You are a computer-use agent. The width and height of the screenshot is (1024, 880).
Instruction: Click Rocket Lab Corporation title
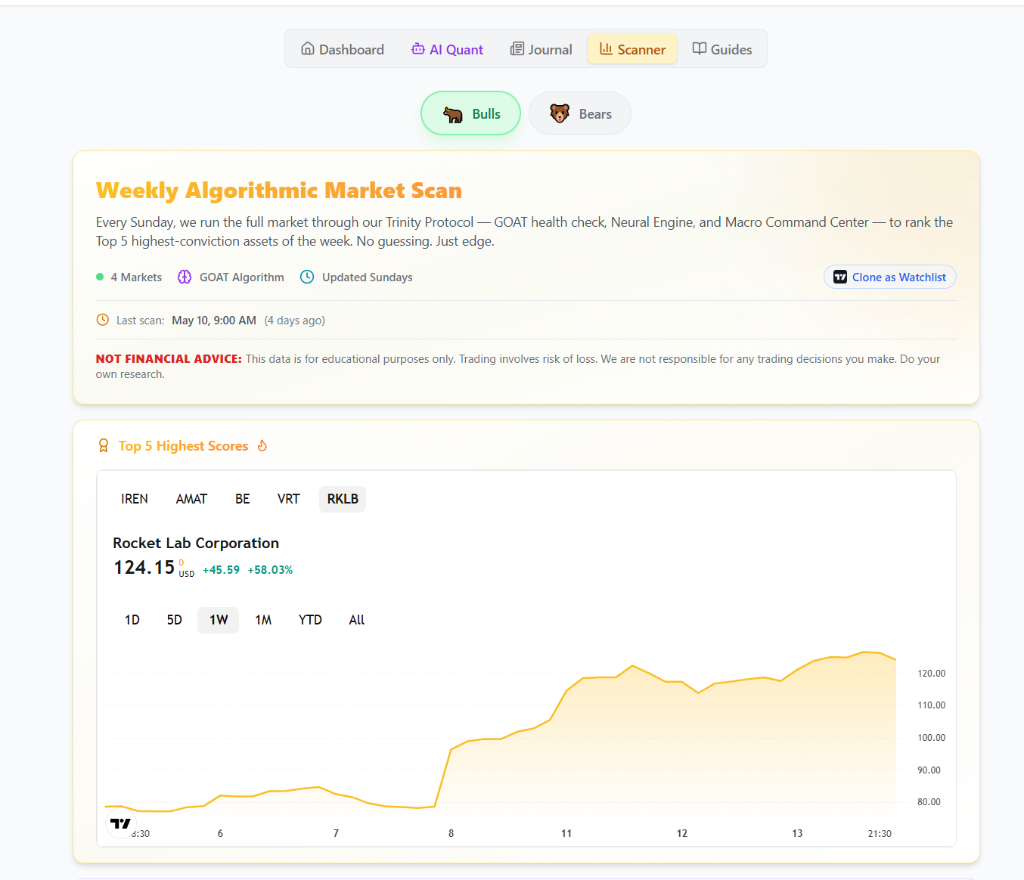196,542
